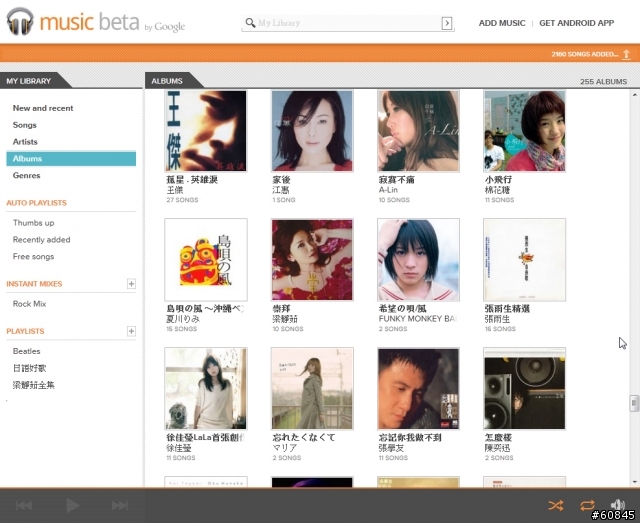
Task: Open the 孤星．英雄淚 album cover by 王傑
Action: click(206, 131)
